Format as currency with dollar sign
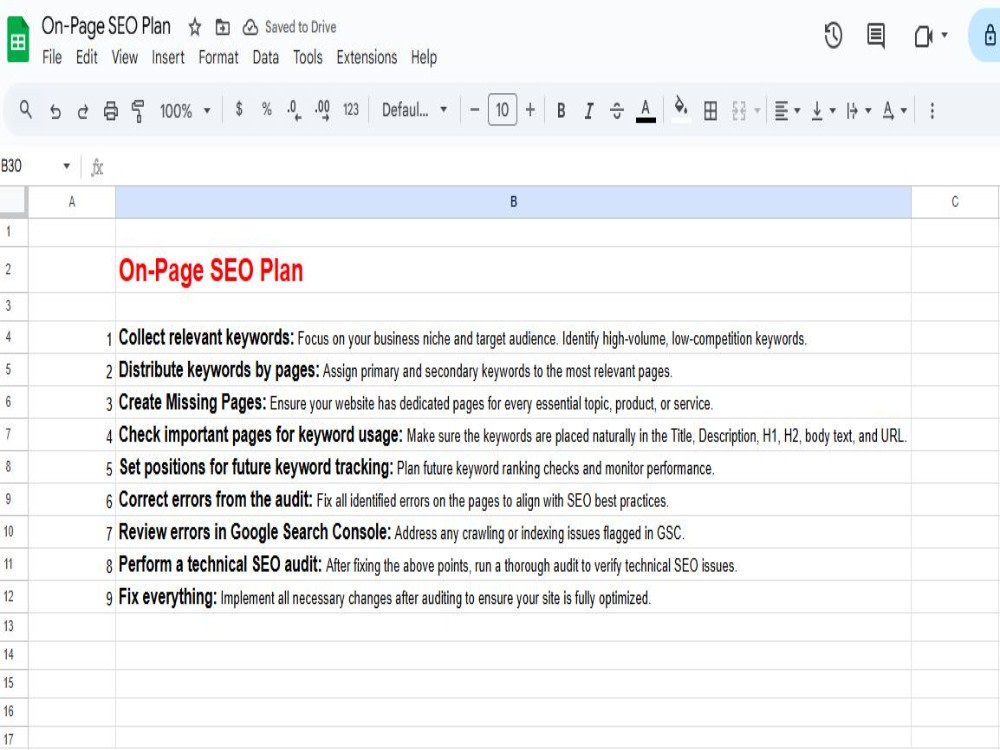 click(x=239, y=109)
